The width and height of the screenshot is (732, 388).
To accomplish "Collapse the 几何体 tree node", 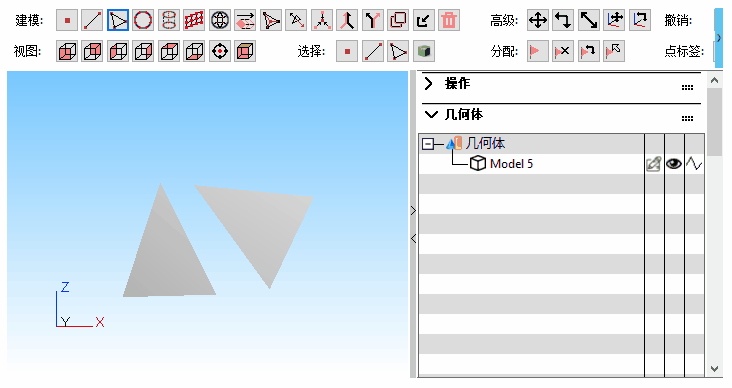I will (428, 144).
